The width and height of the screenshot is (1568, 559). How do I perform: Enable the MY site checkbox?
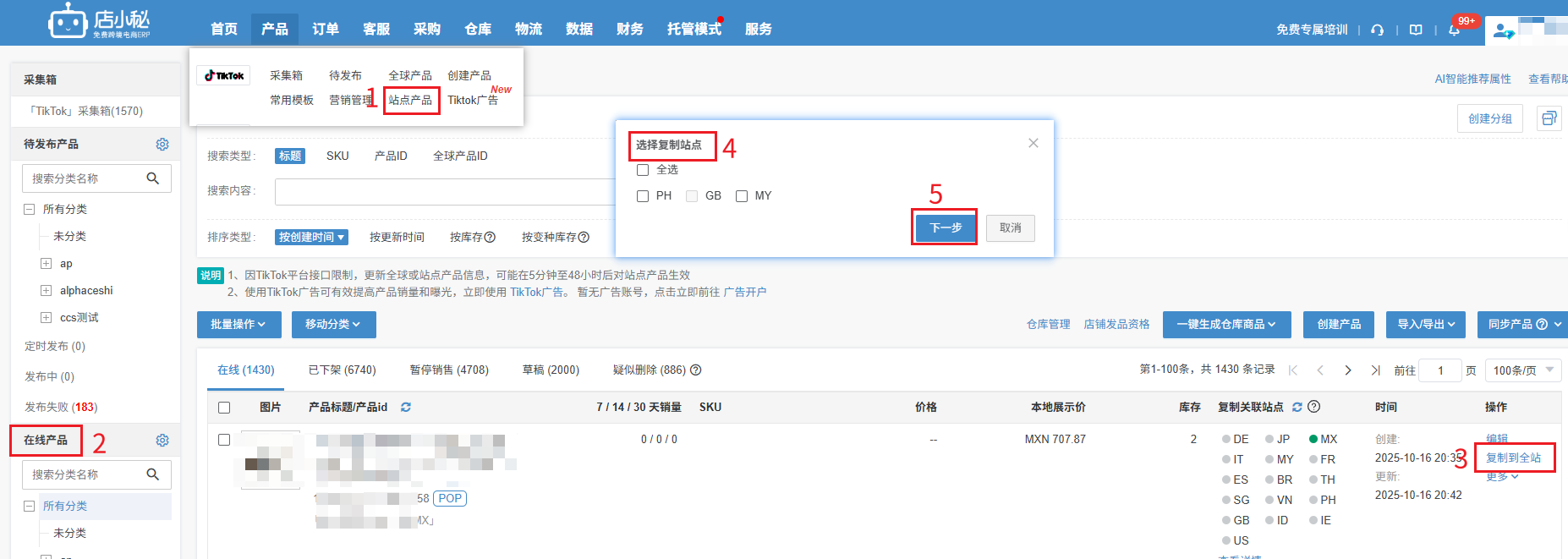(742, 196)
